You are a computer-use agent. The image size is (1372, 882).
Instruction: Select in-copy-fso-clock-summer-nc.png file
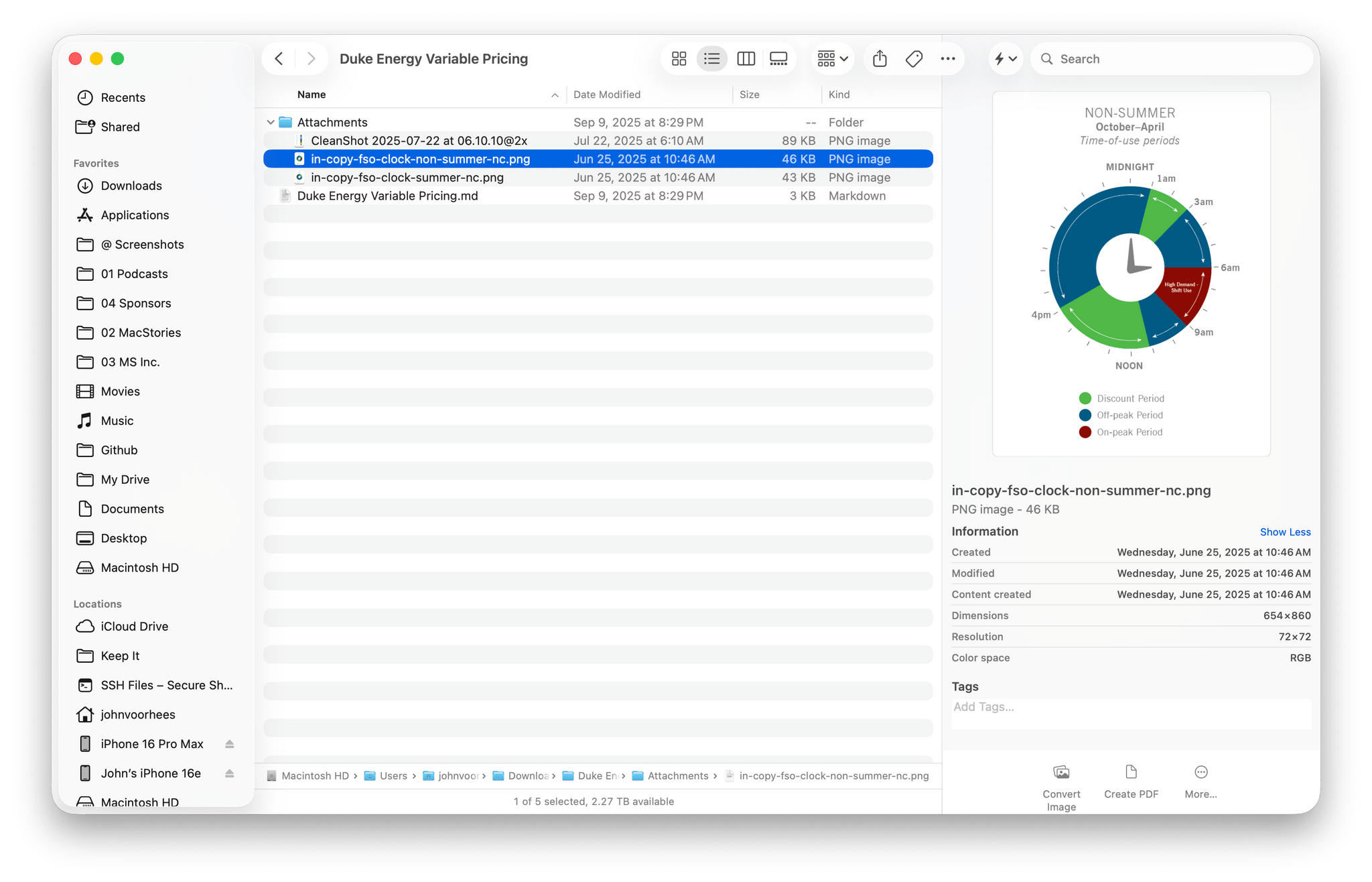pos(598,178)
